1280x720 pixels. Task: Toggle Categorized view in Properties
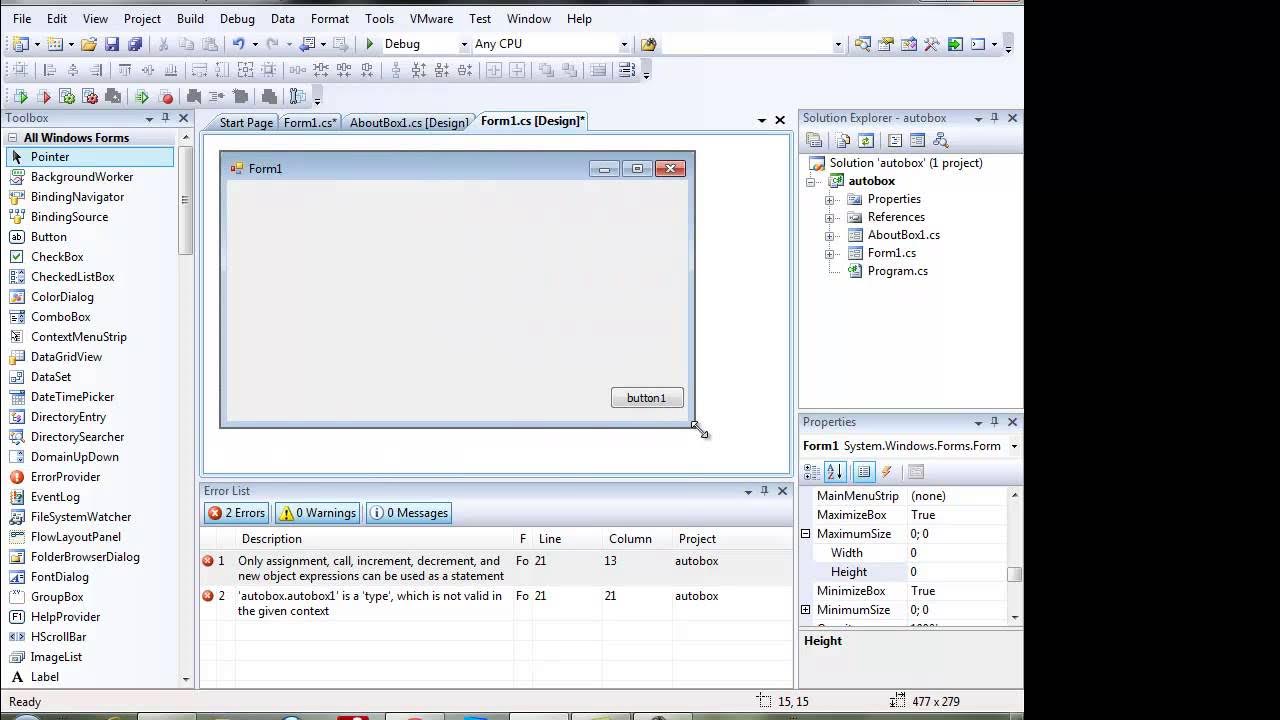pyautogui.click(x=812, y=472)
